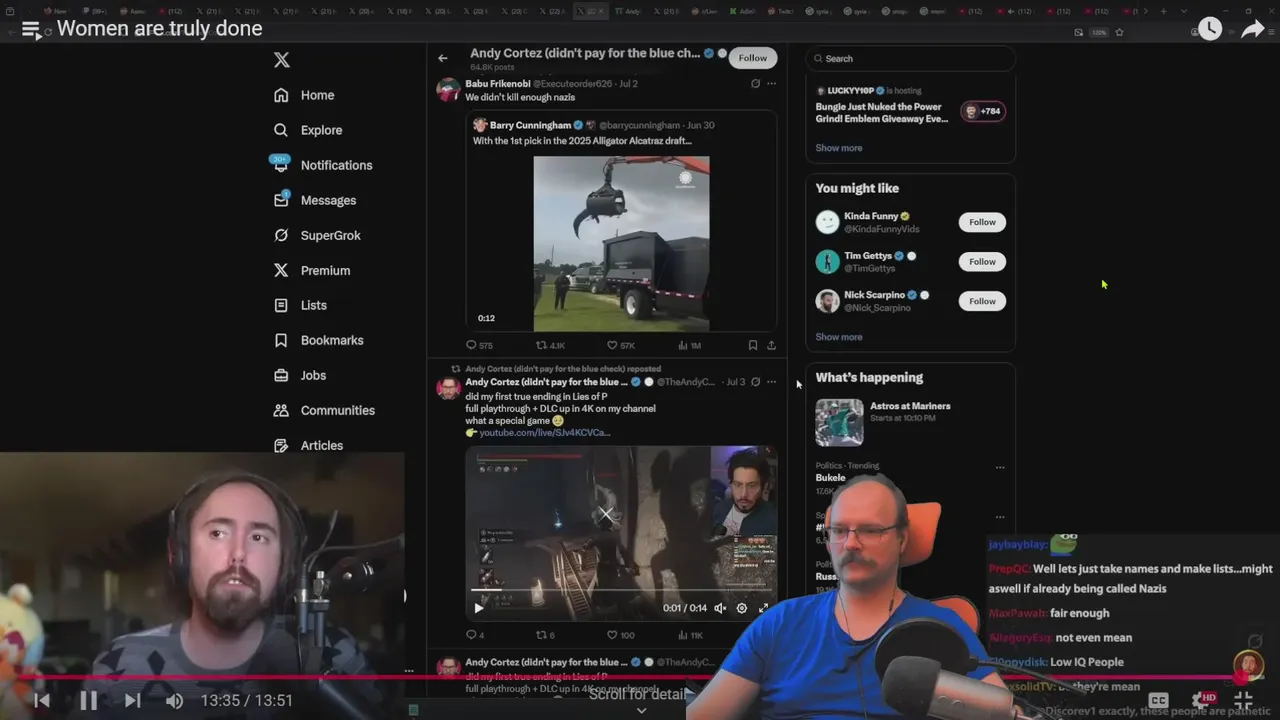
Task: Join the LUCKYY10P space with +784 listeners
Action: pos(982,111)
